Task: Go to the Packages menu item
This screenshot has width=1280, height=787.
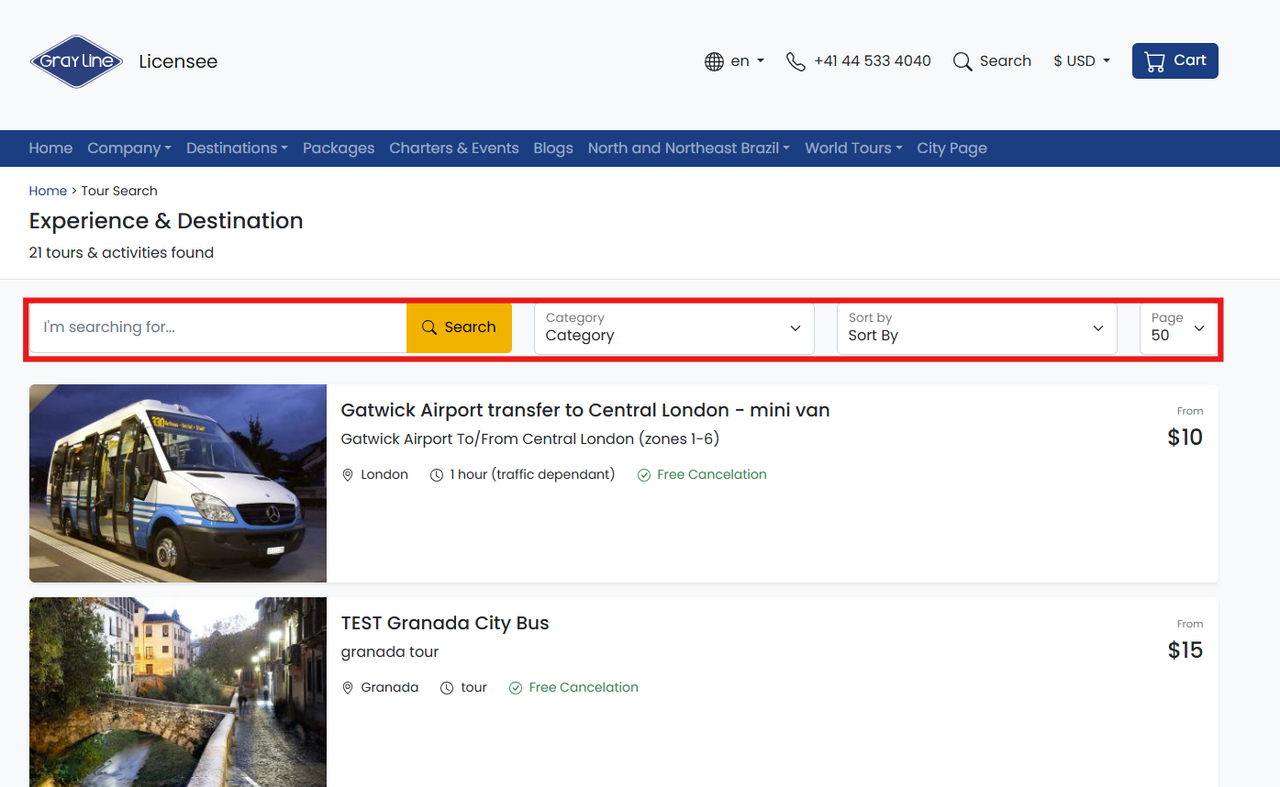Action: pyautogui.click(x=338, y=148)
